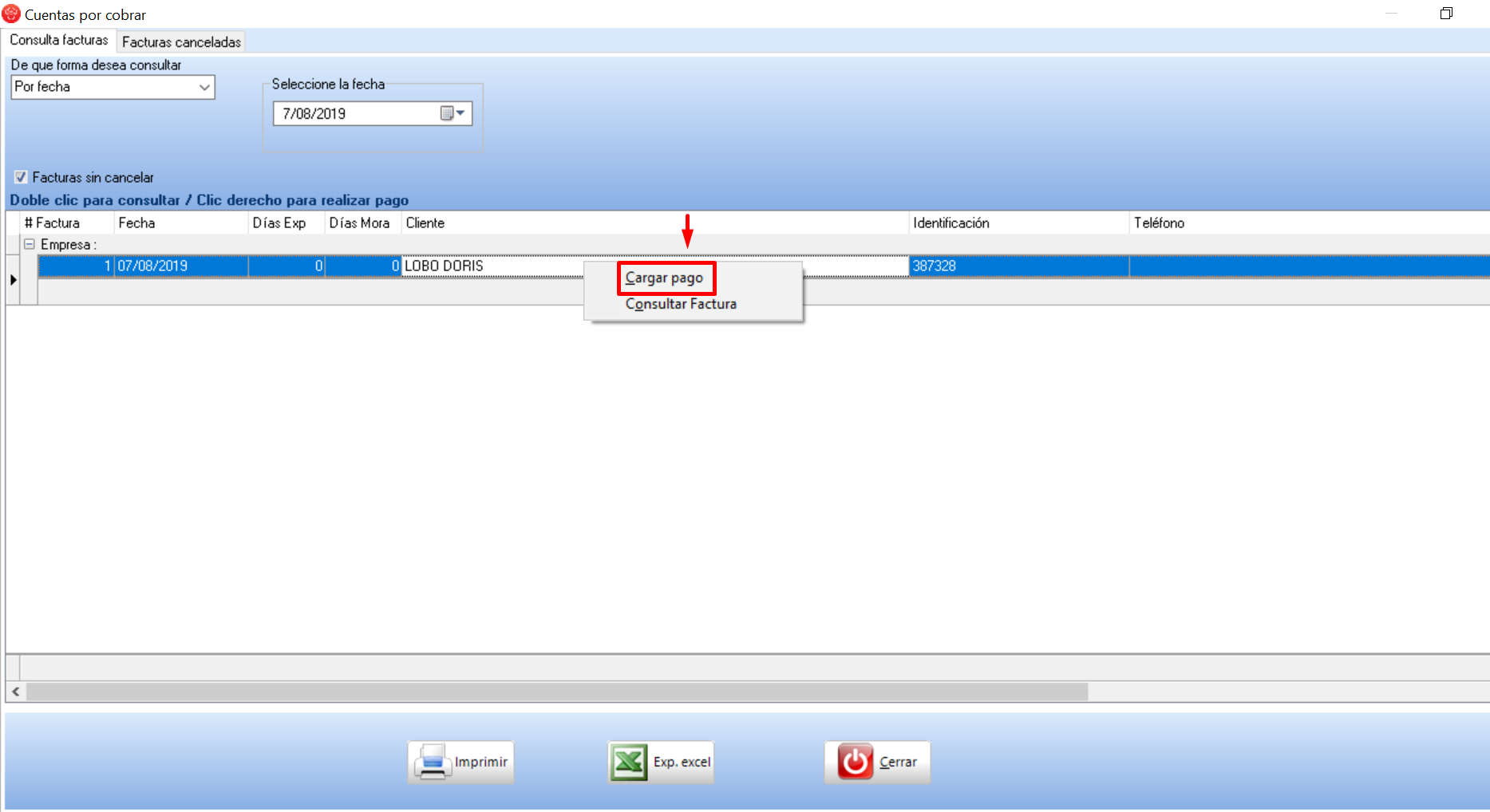
Task: Click the Excel icon to export
Action: click(x=629, y=762)
